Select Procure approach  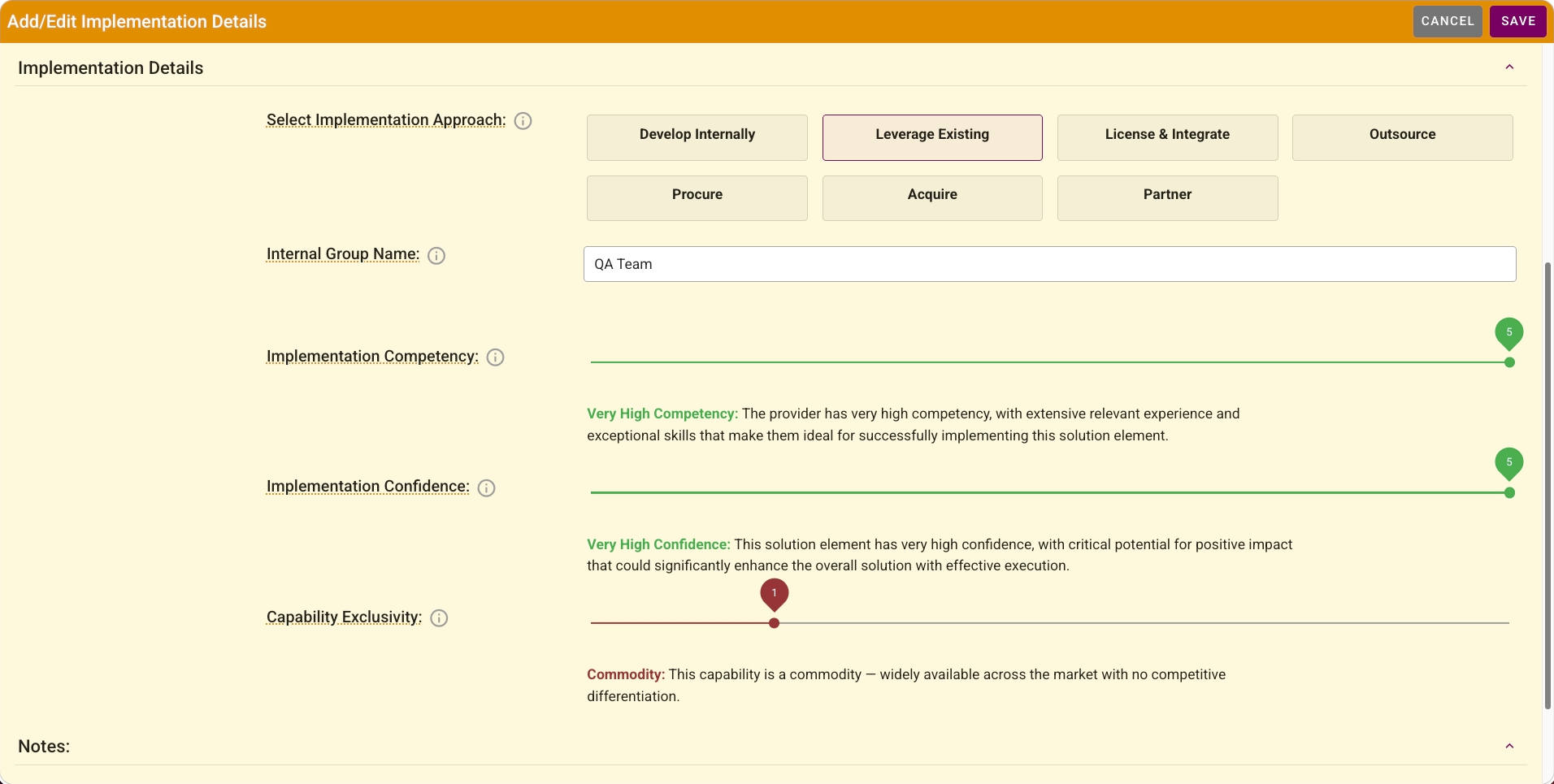point(697,197)
